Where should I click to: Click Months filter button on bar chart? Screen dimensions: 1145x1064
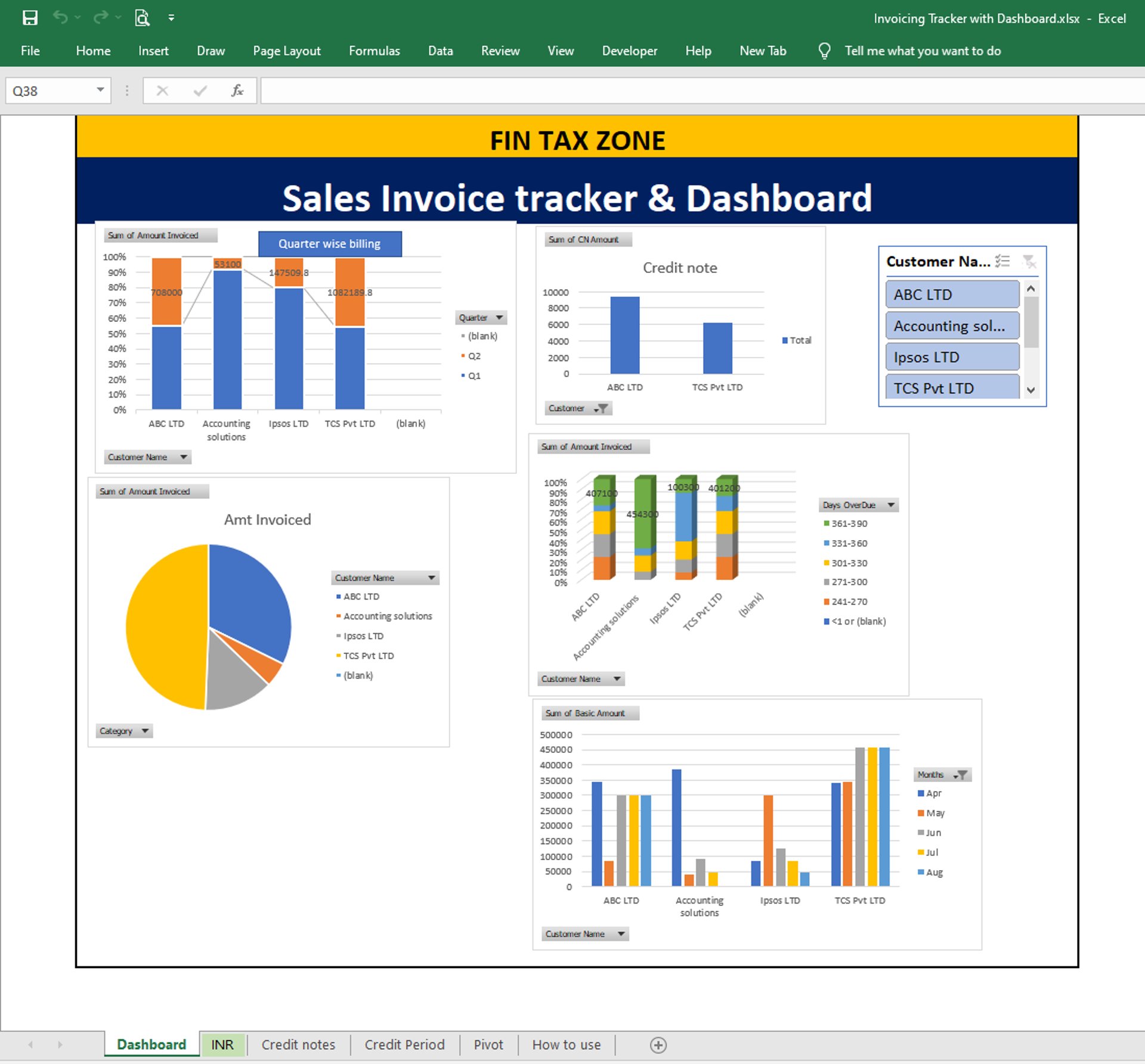coord(961,775)
